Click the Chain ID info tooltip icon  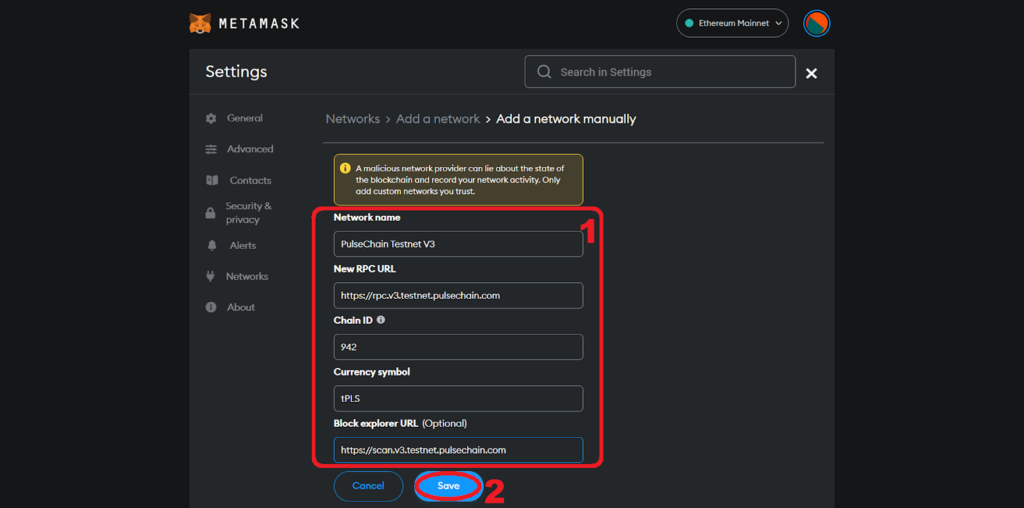pyautogui.click(x=381, y=321)
